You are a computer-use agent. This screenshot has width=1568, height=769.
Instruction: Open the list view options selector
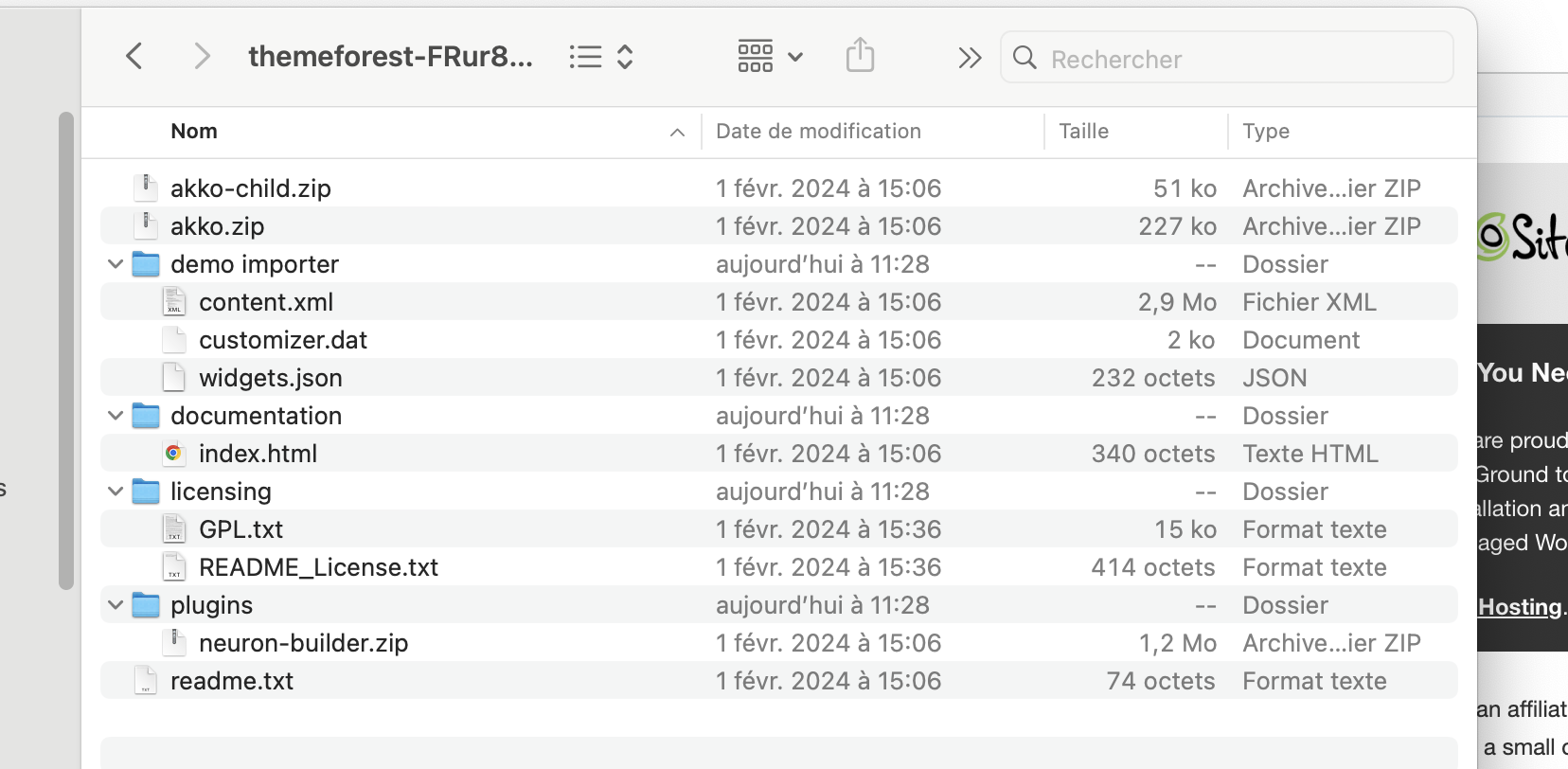tap(600, 57)
